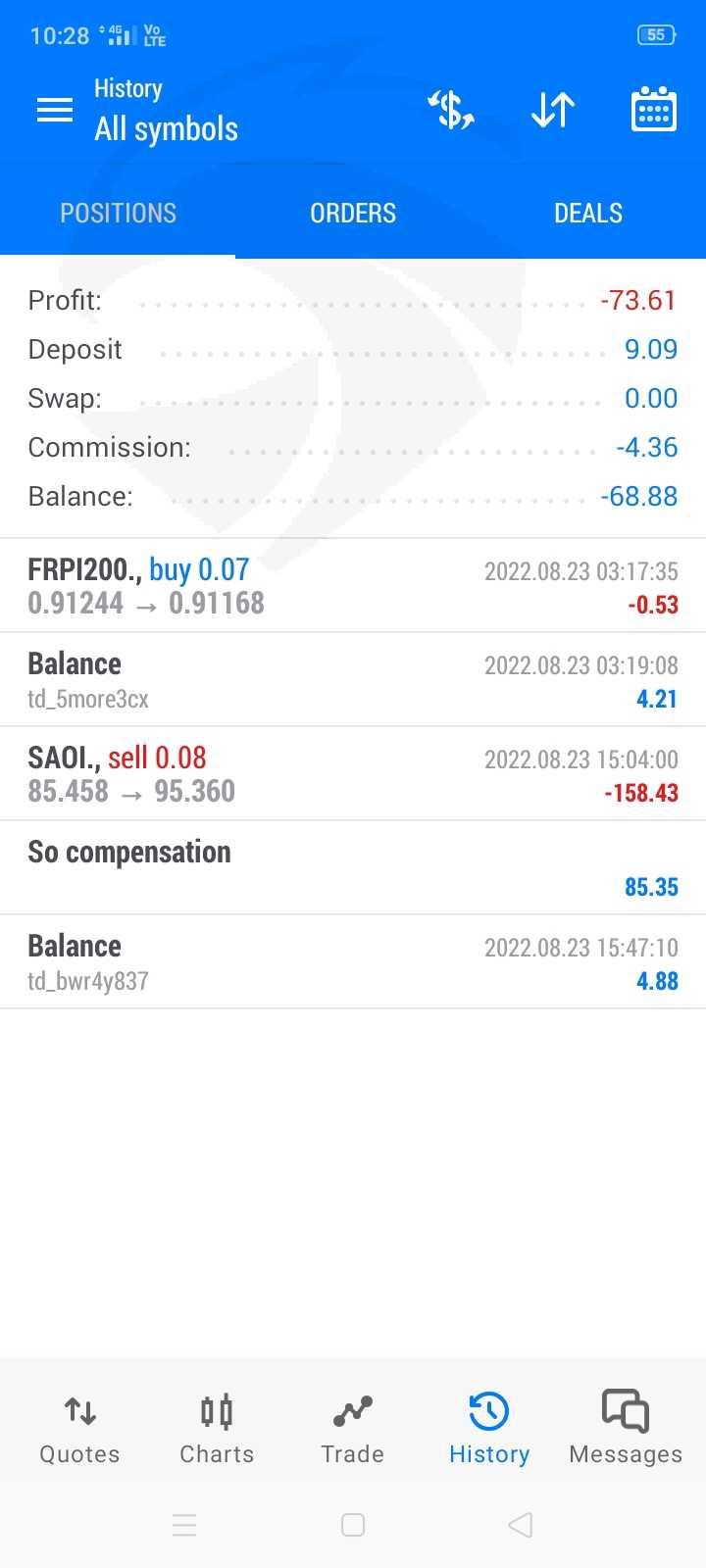The height and width of the screenshot is (1568, 706).
Task: Tap the sort arrows icon
Action: 552,110
